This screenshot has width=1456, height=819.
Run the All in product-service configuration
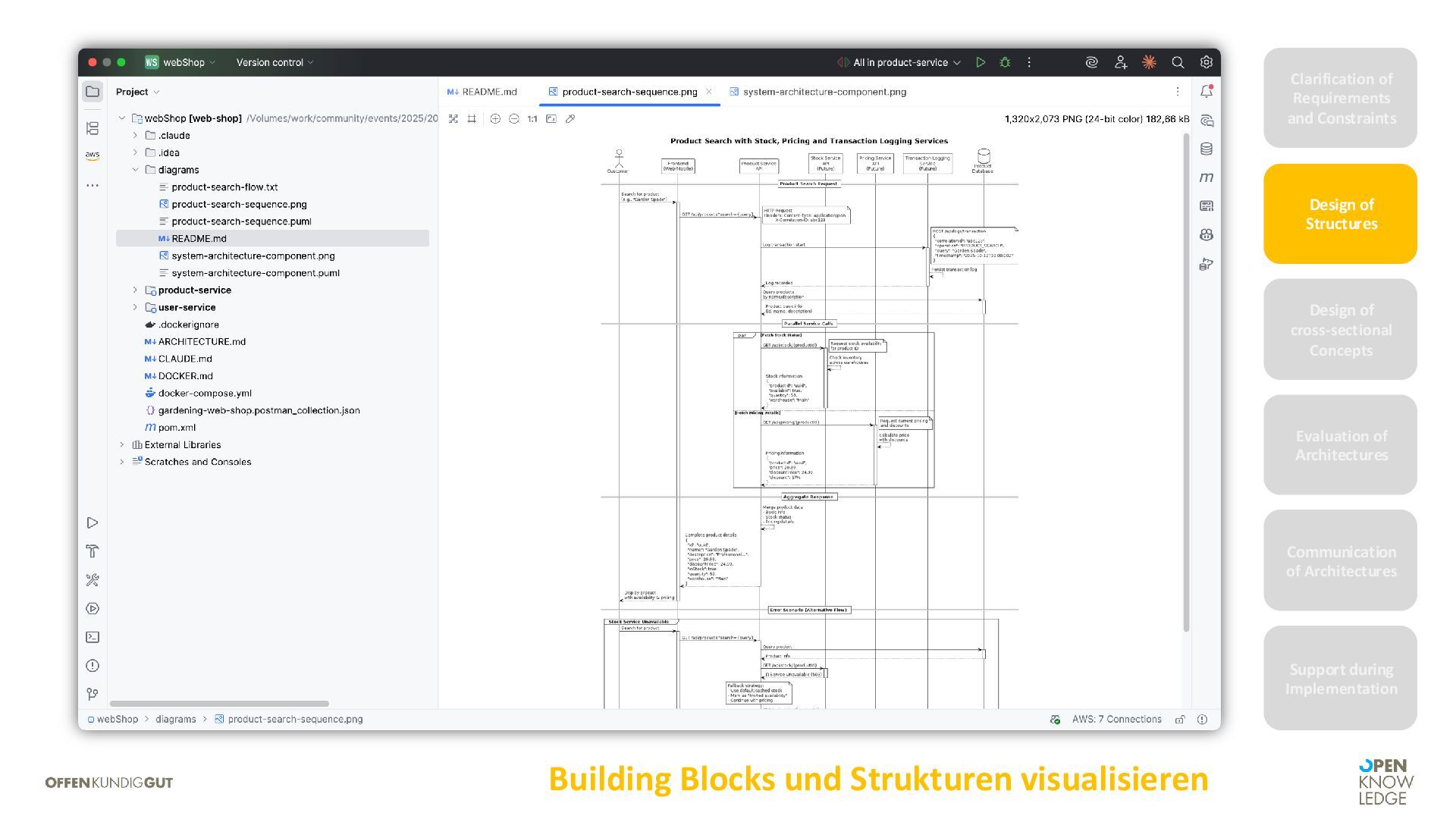[981, 62]
